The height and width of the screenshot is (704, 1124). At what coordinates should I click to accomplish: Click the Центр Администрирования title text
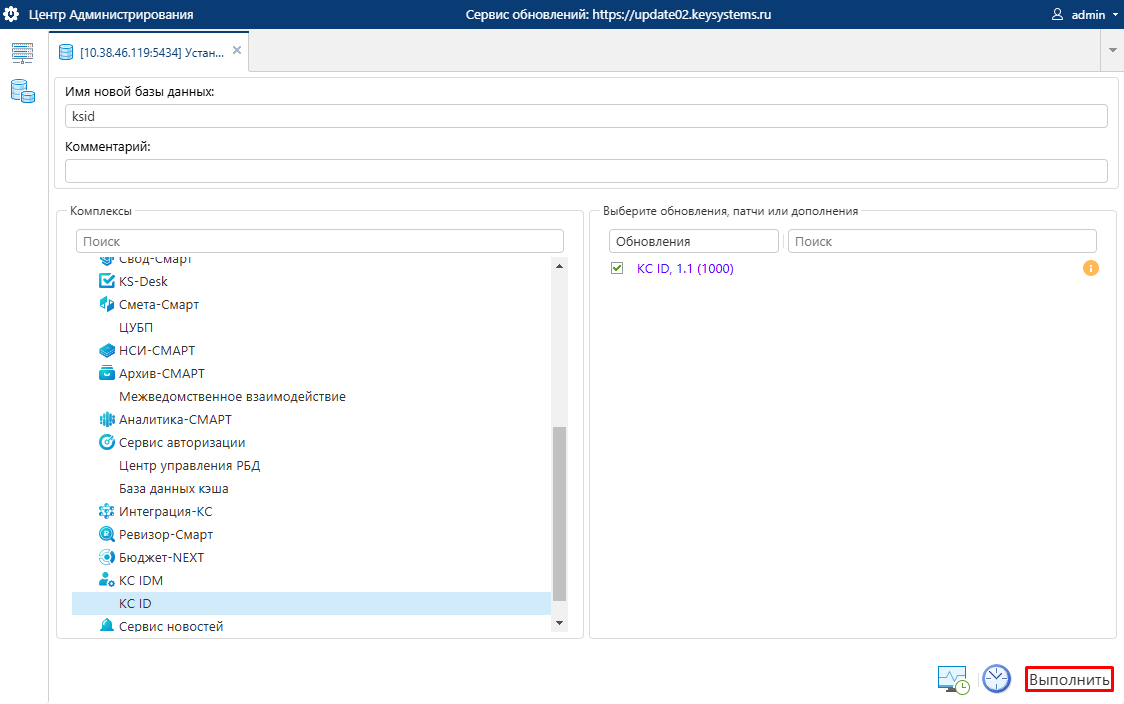[x=111, y=14]
